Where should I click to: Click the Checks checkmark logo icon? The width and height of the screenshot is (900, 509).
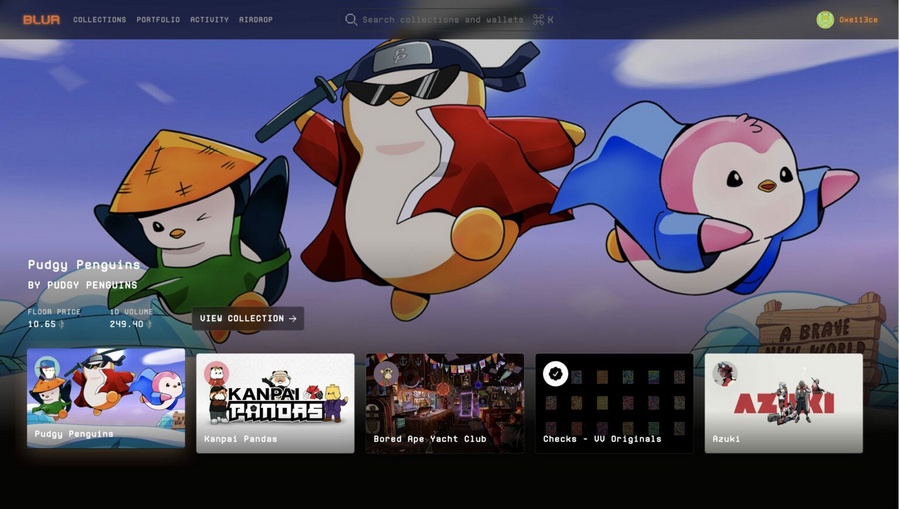pos(555,374)
